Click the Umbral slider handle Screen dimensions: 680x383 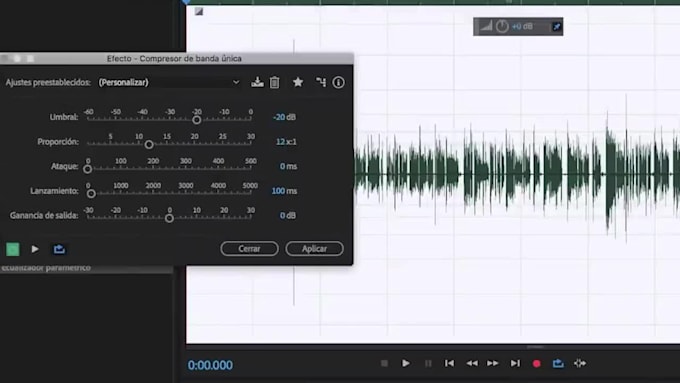pos(196,120)
